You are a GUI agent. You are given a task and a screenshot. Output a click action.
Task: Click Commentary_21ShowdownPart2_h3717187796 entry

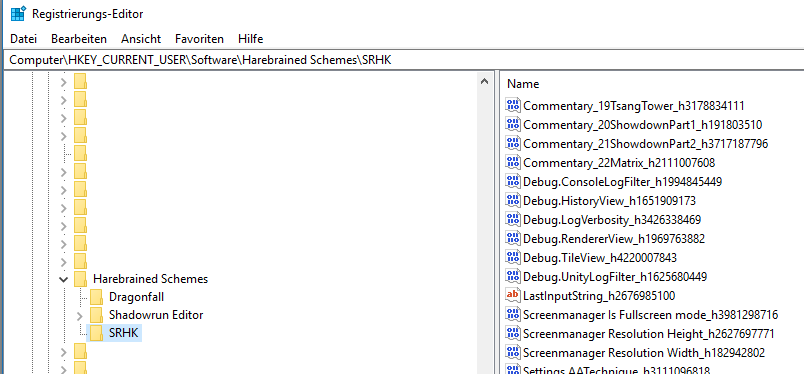coord(646,144)
